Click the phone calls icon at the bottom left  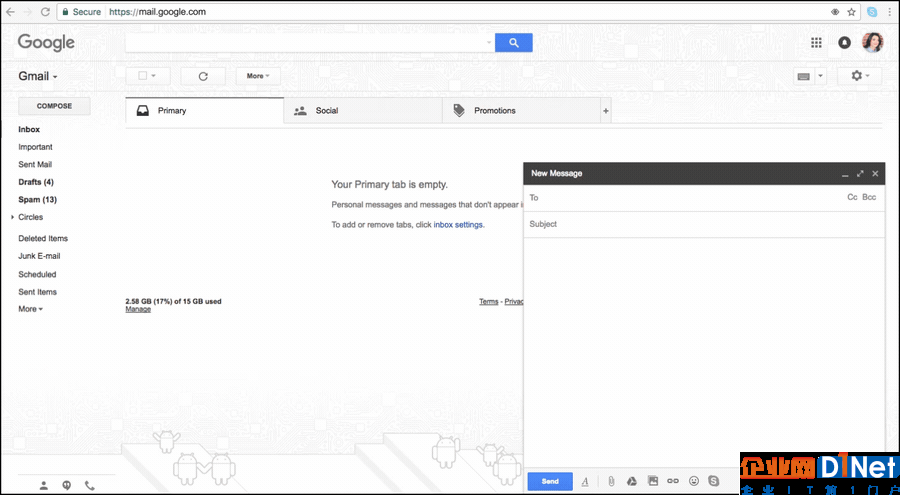pyautogui.click(x=90, y=485)
